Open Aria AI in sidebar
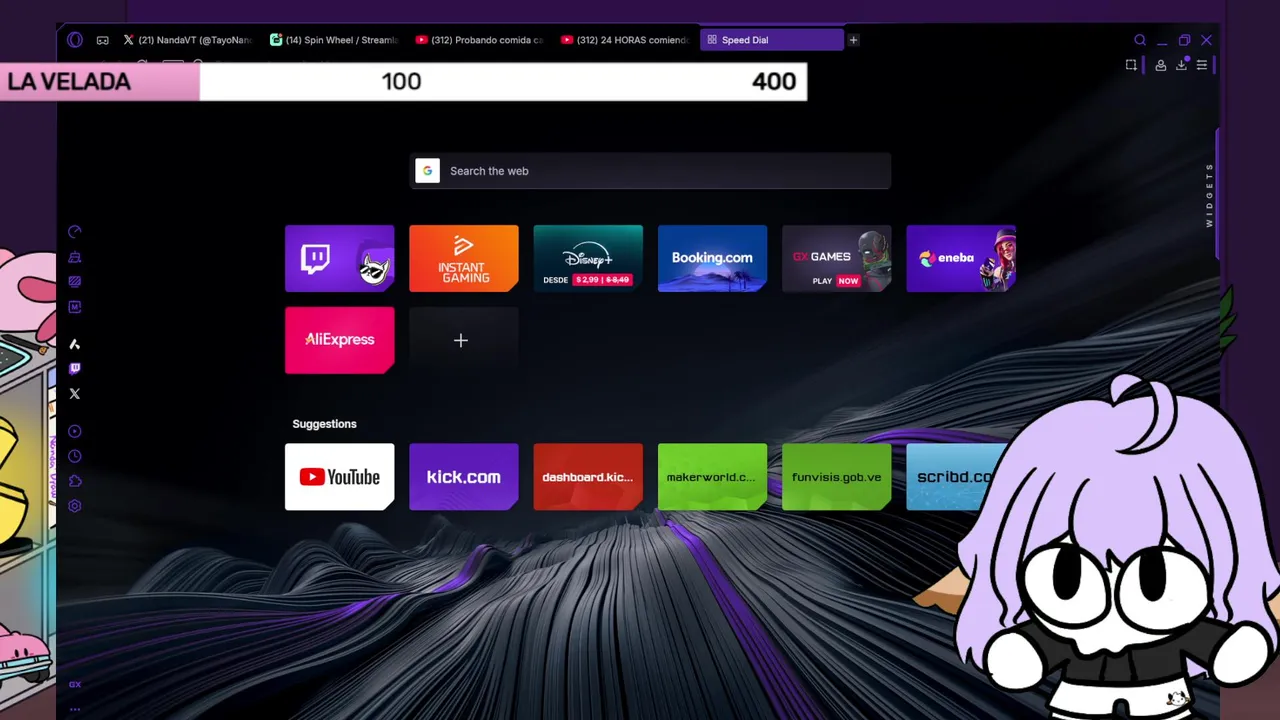 [75, 344]
